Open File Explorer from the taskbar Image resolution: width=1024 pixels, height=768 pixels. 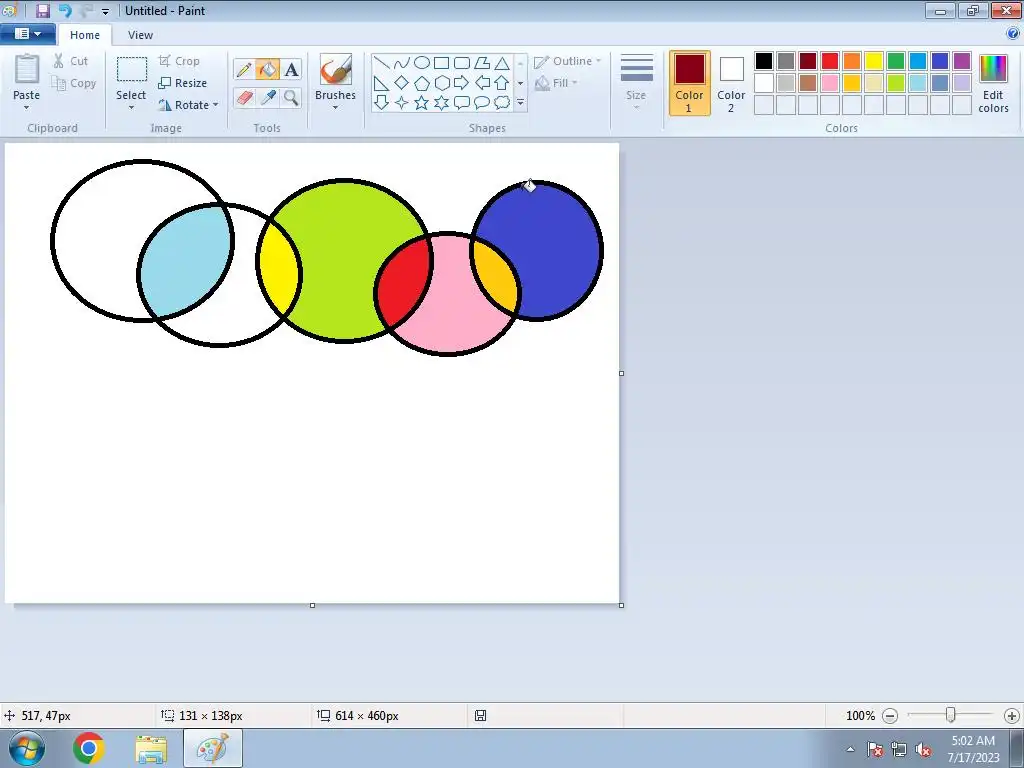click(x=151, y=748)
